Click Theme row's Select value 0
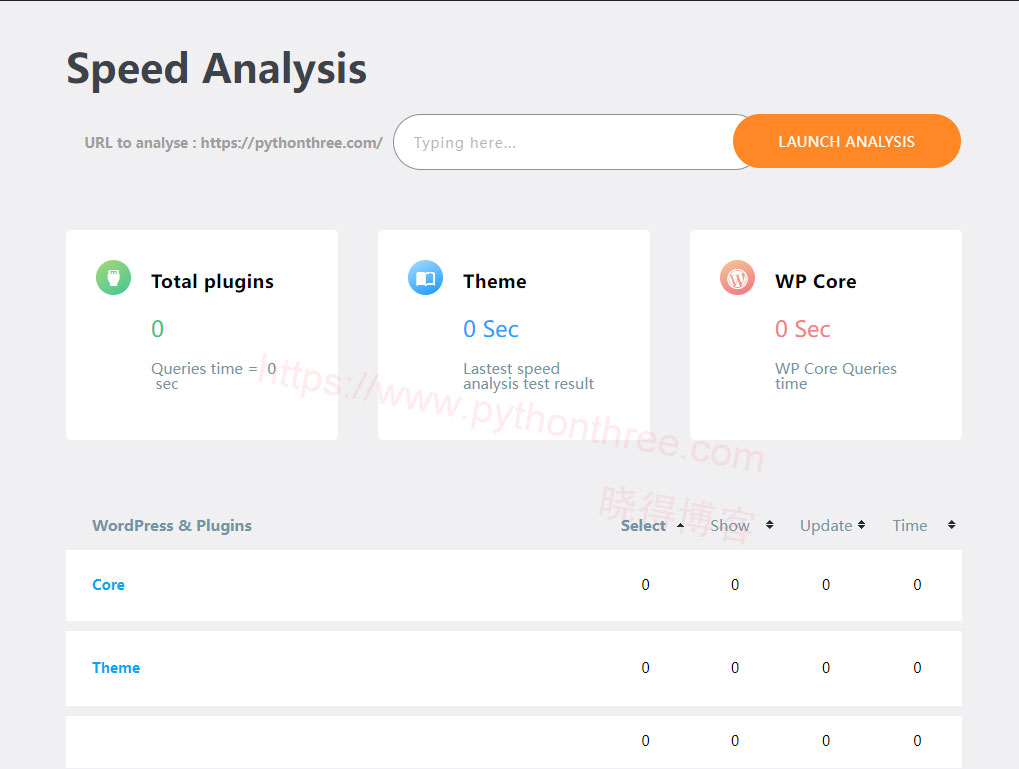The height and width of the screenshot is (769, 1019). coord(645,668)
